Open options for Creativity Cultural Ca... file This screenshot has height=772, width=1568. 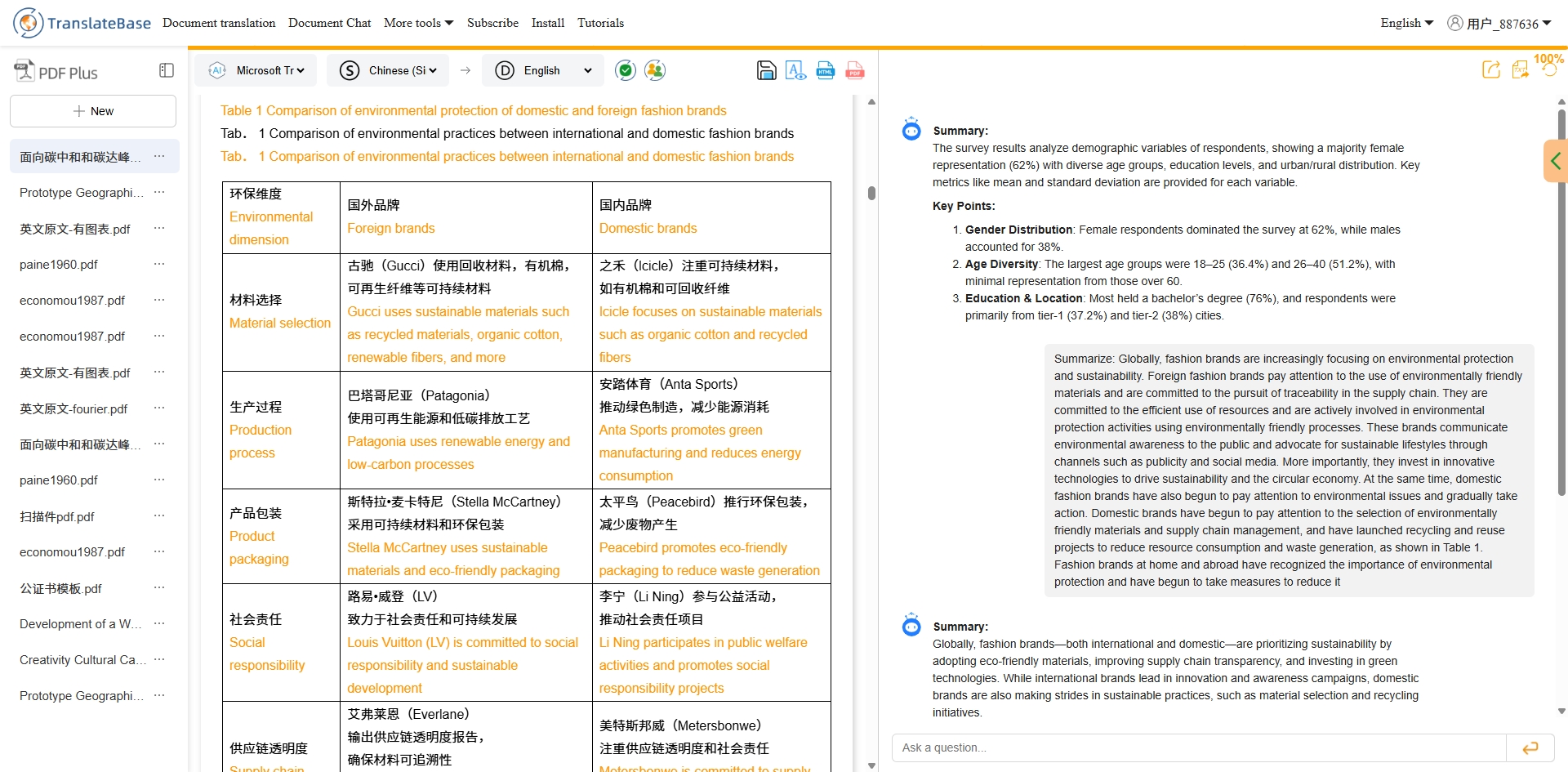click(x=159, y=659)
